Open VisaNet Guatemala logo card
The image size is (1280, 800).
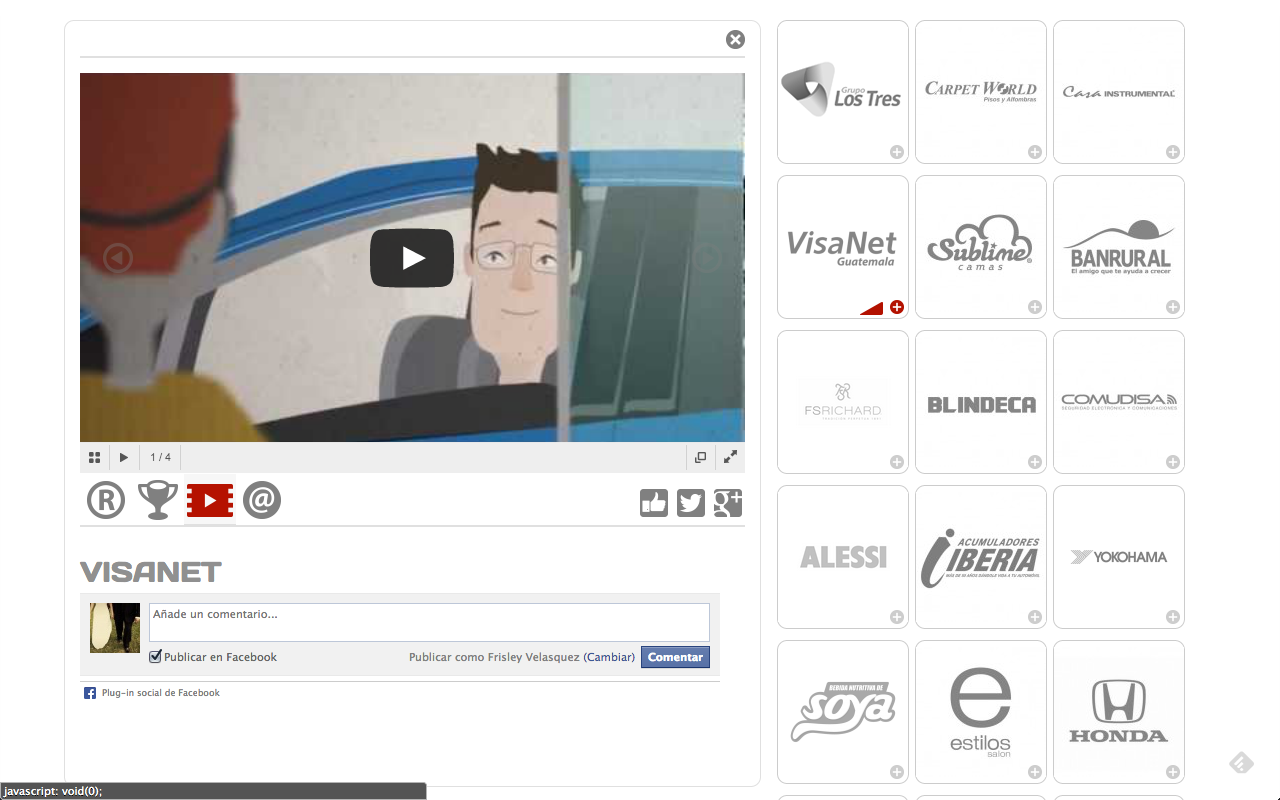[843, 247]
